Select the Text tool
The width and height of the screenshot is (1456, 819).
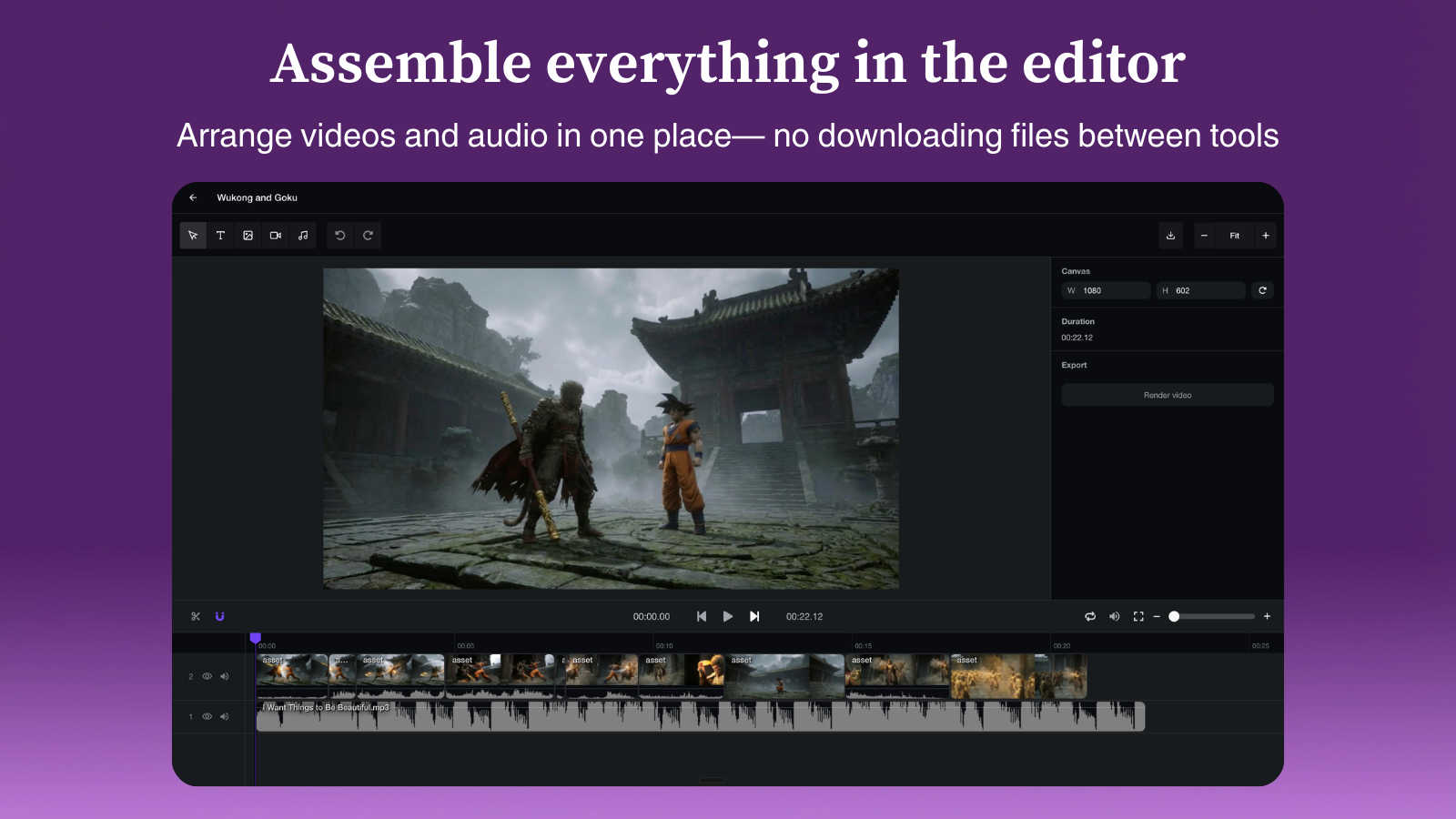tap(220, 235)
